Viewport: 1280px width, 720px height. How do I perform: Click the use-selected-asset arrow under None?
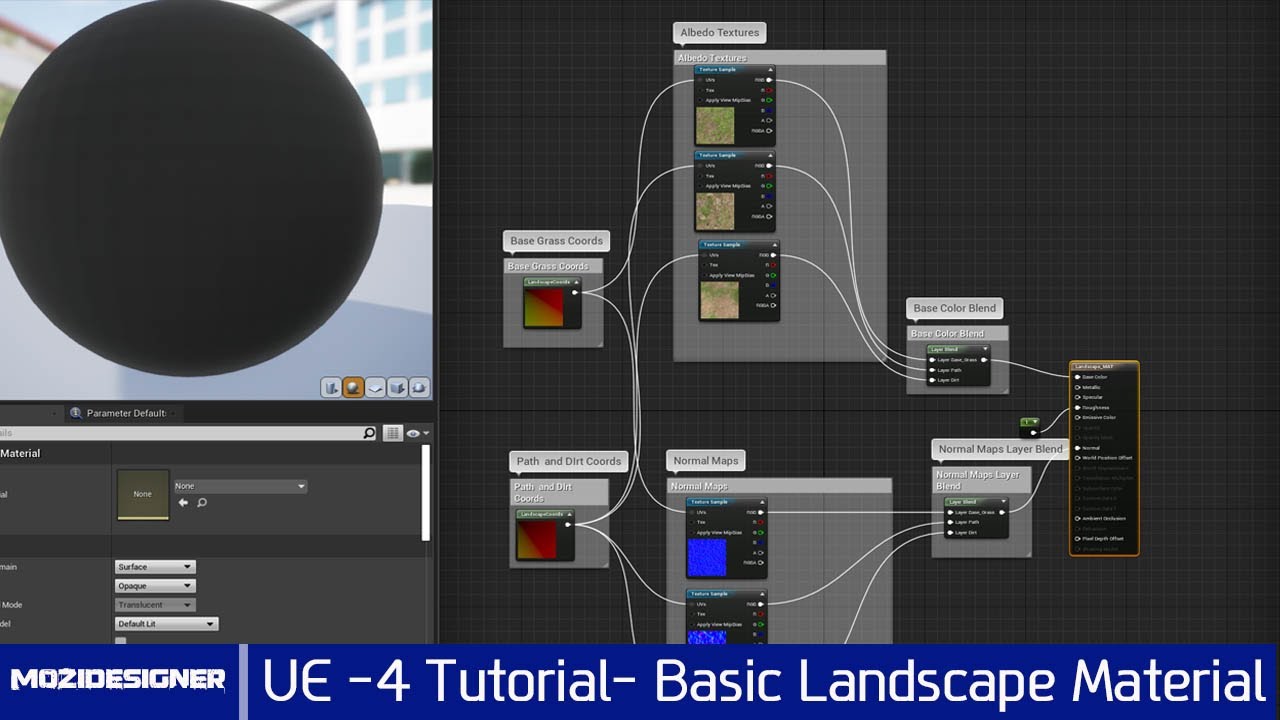[x=183, y=503]
